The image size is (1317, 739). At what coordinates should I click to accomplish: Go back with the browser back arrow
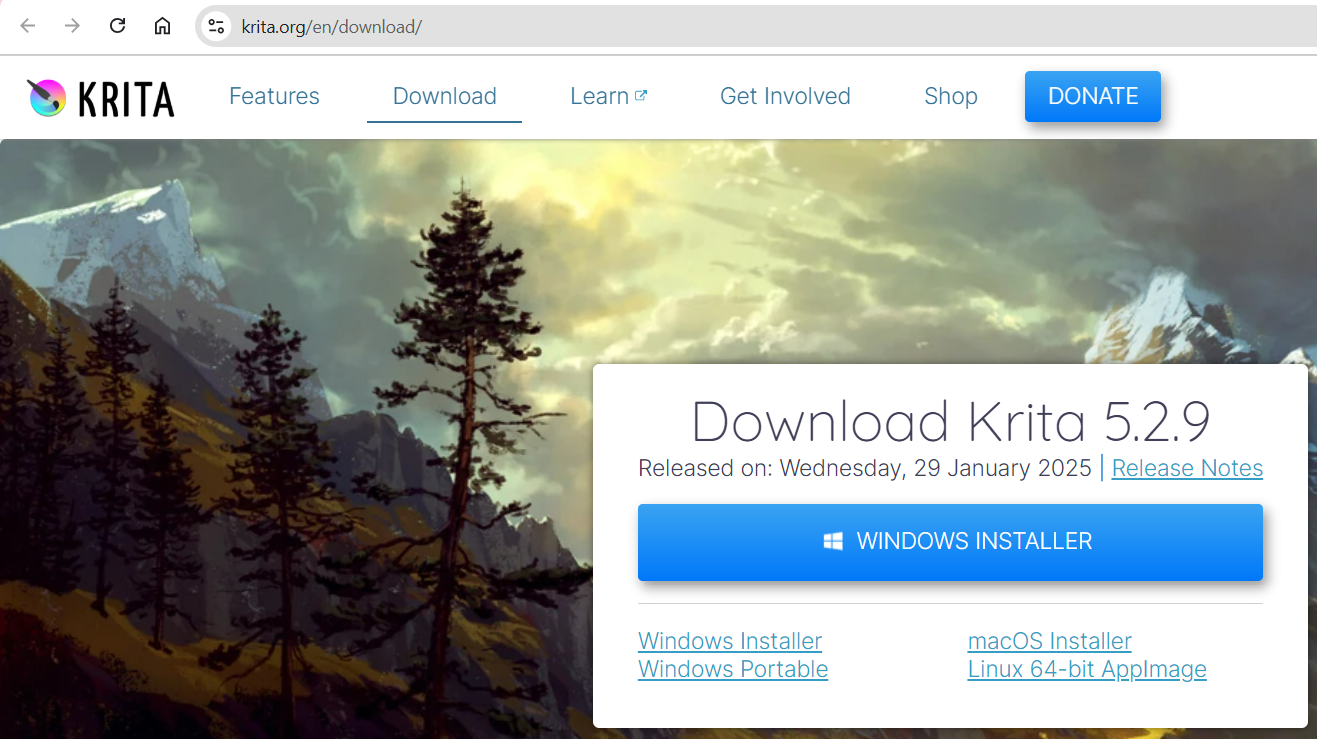tap(27, 26)
